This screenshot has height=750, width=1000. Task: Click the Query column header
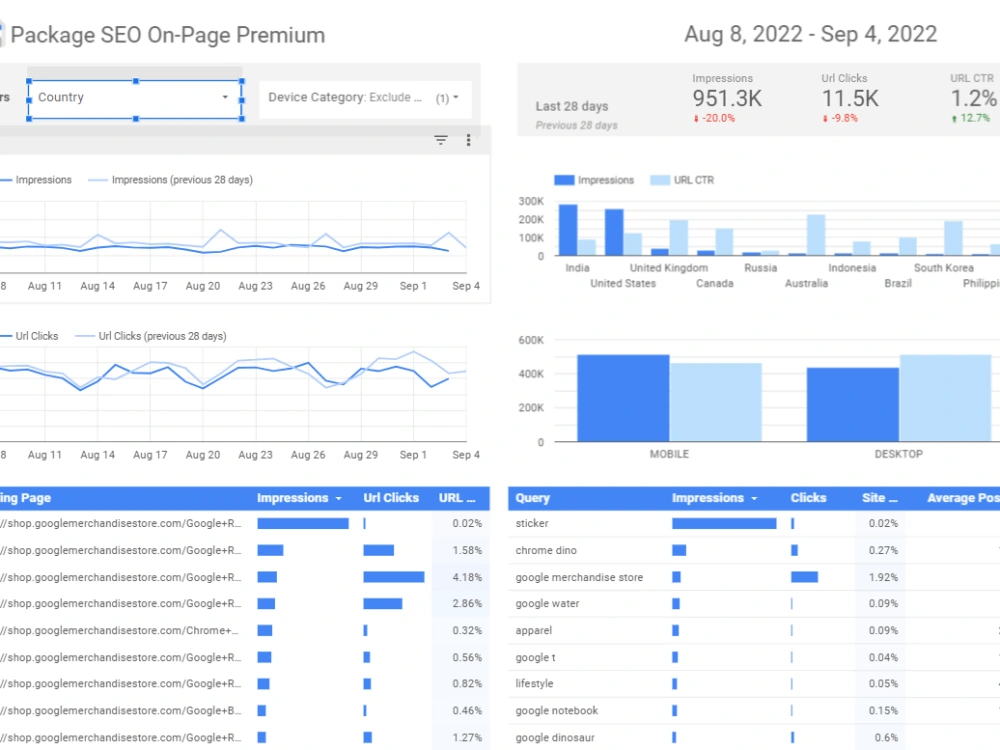533,498
